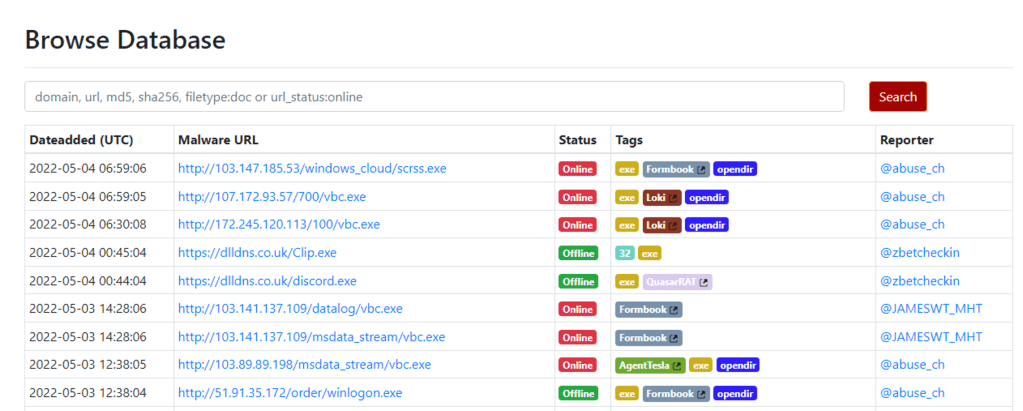Click the 32 tag badge
1023x411 pixels.
[625, 253]
